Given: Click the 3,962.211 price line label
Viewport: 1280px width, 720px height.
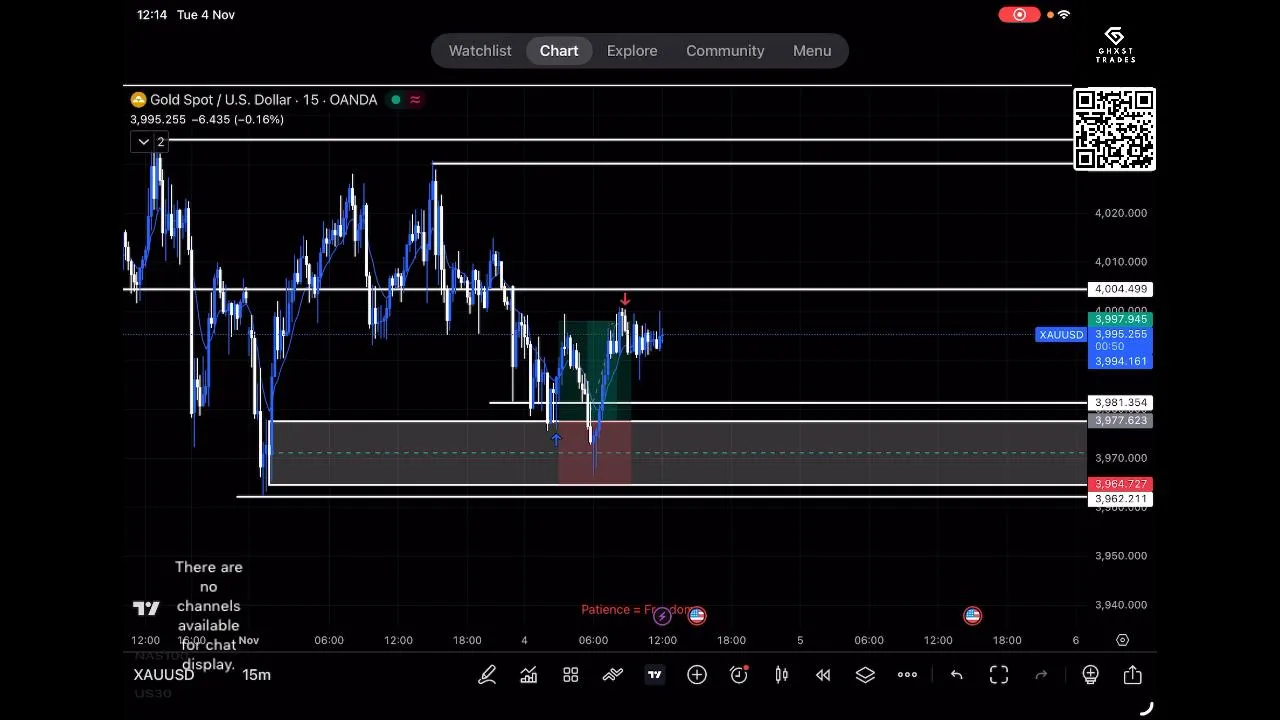Looking at the screenshot, I should pos(1120,499).
